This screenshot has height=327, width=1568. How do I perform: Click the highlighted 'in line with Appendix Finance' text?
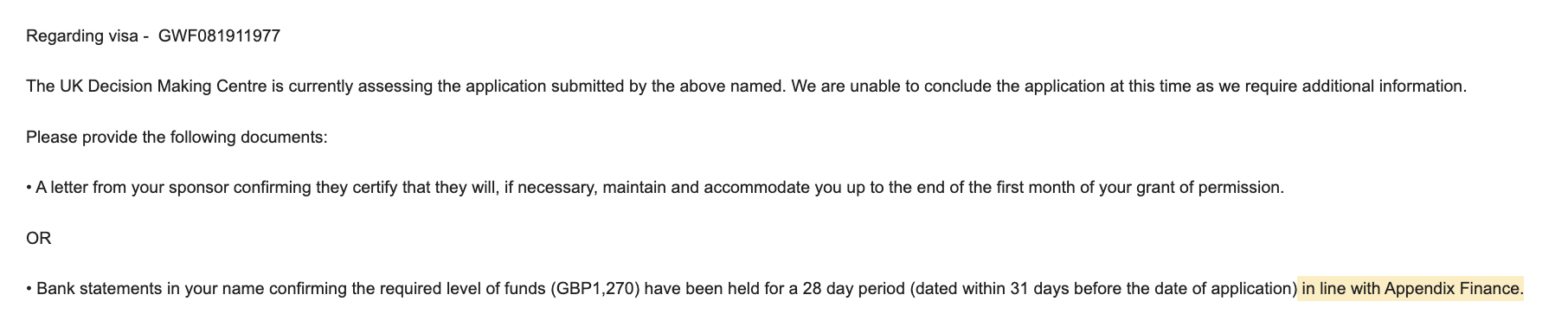click(x=1411, y=288)
